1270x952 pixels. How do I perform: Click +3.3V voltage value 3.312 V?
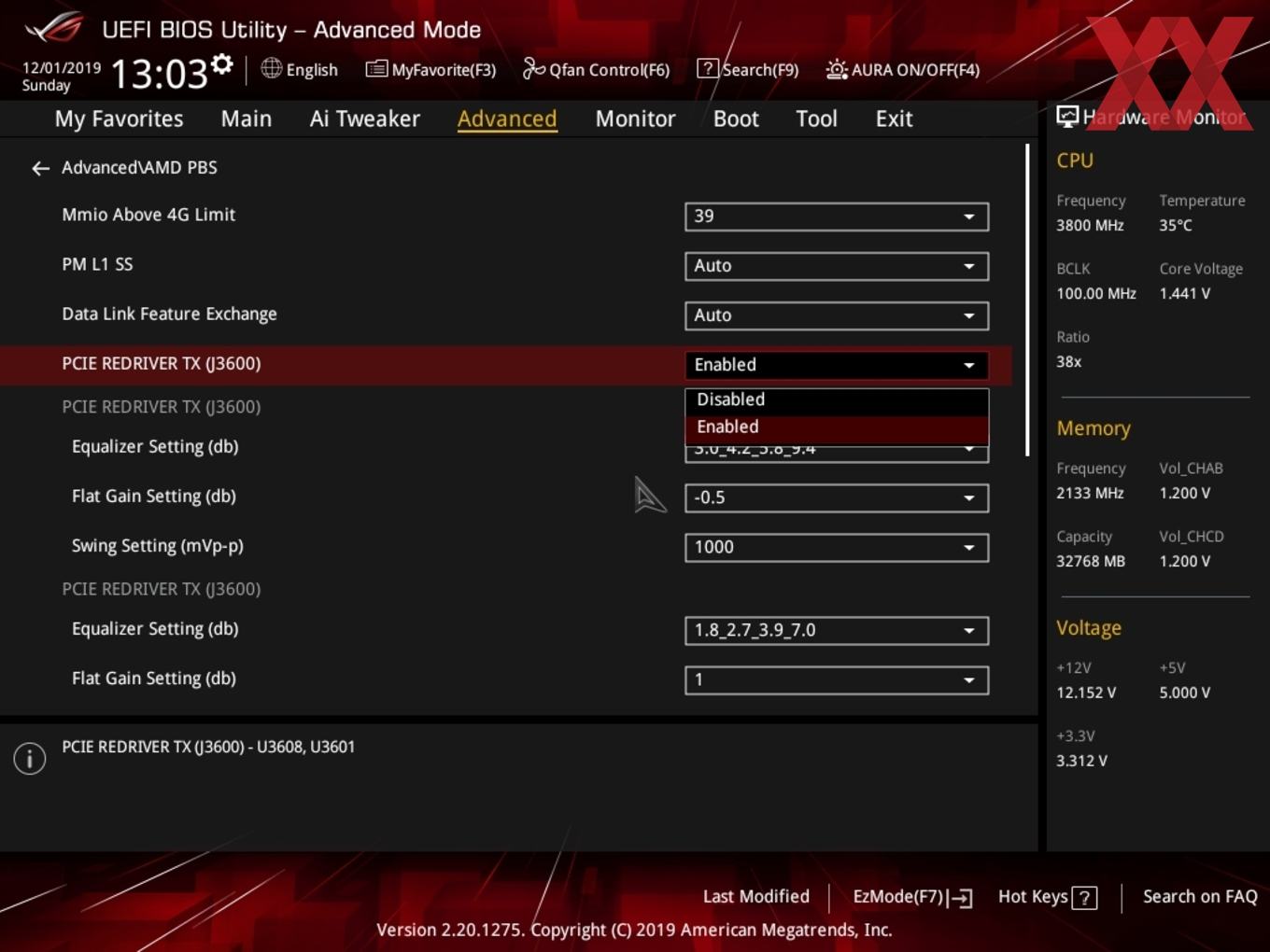[x=1081, y=762]
